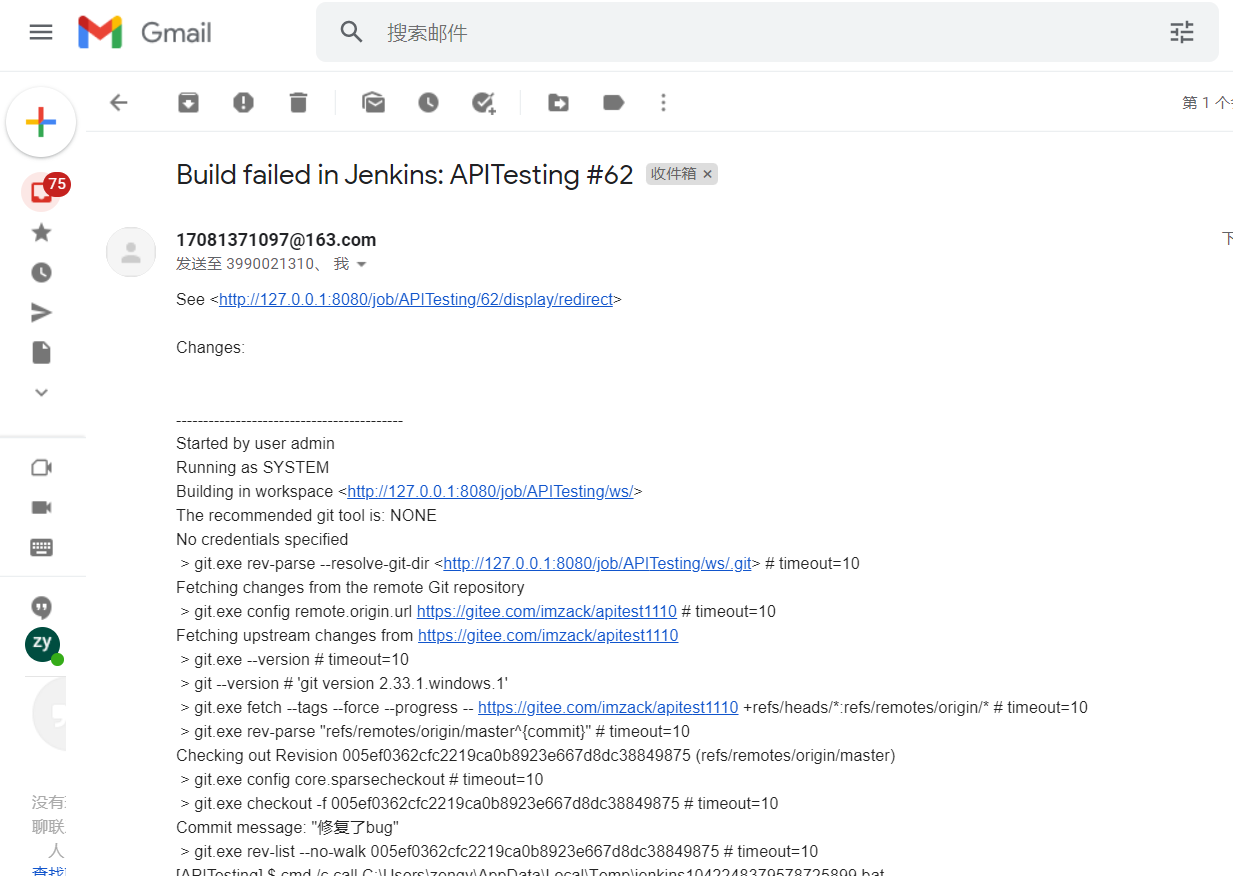
Task: Archive this email
Action: [189, 102]
